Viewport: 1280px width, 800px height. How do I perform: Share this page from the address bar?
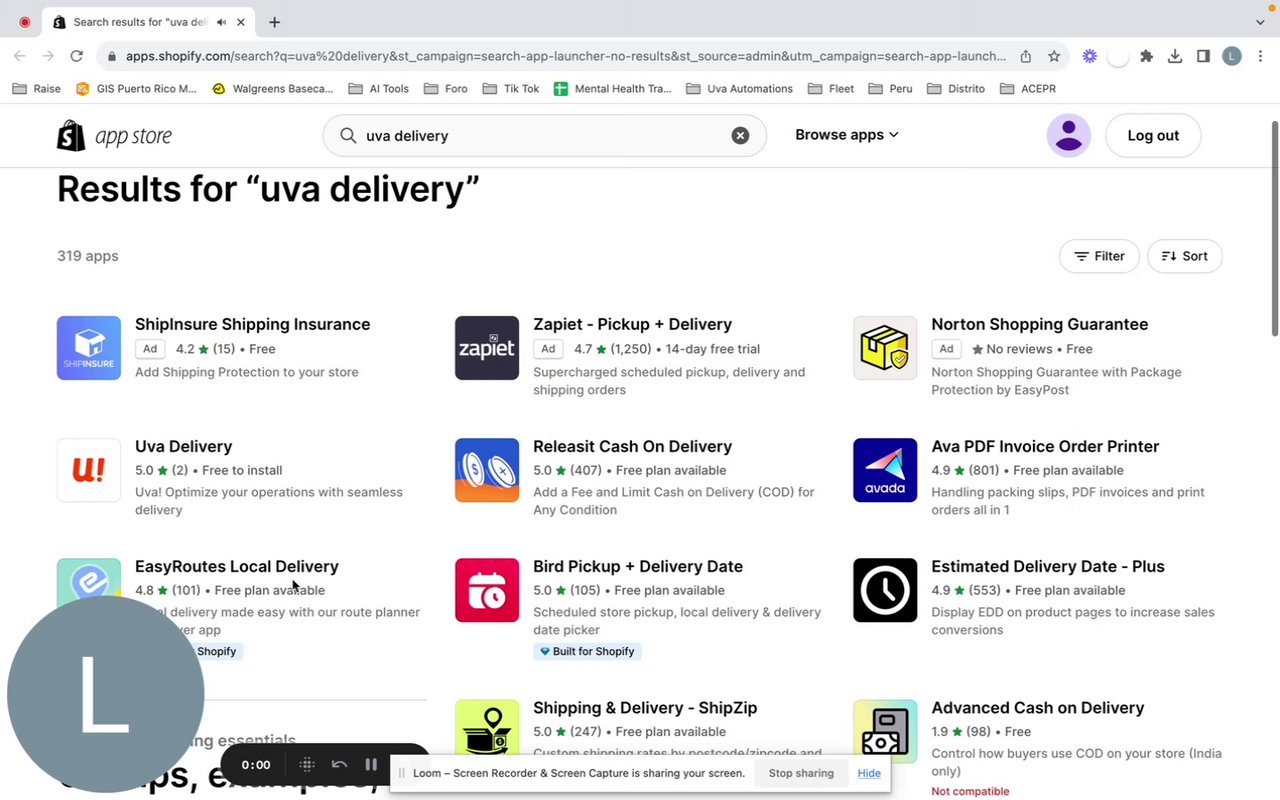pos(1026,56)
